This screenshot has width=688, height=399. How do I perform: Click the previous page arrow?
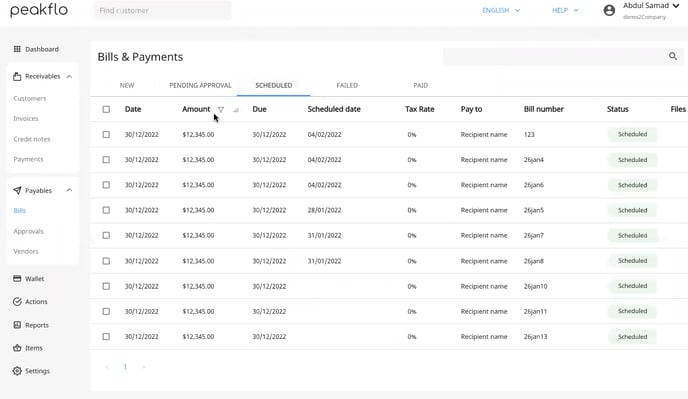tap(107, 367)
